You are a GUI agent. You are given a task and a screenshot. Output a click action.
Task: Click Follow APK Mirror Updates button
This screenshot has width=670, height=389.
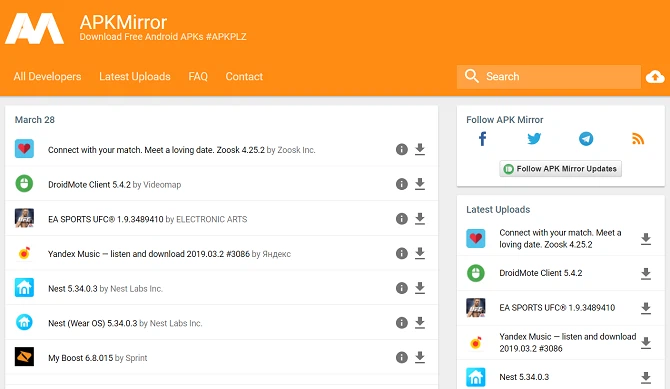(560, 169)
